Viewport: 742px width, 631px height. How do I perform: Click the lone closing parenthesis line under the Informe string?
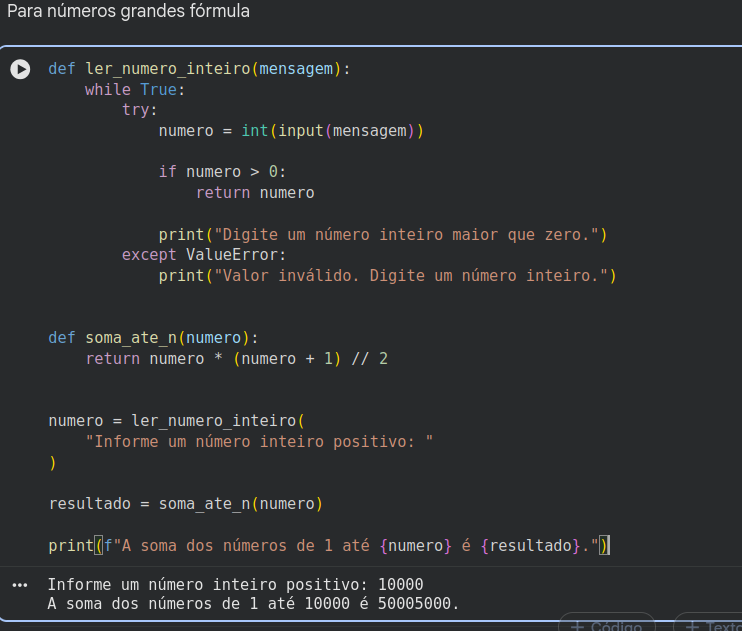click(53, 462)
